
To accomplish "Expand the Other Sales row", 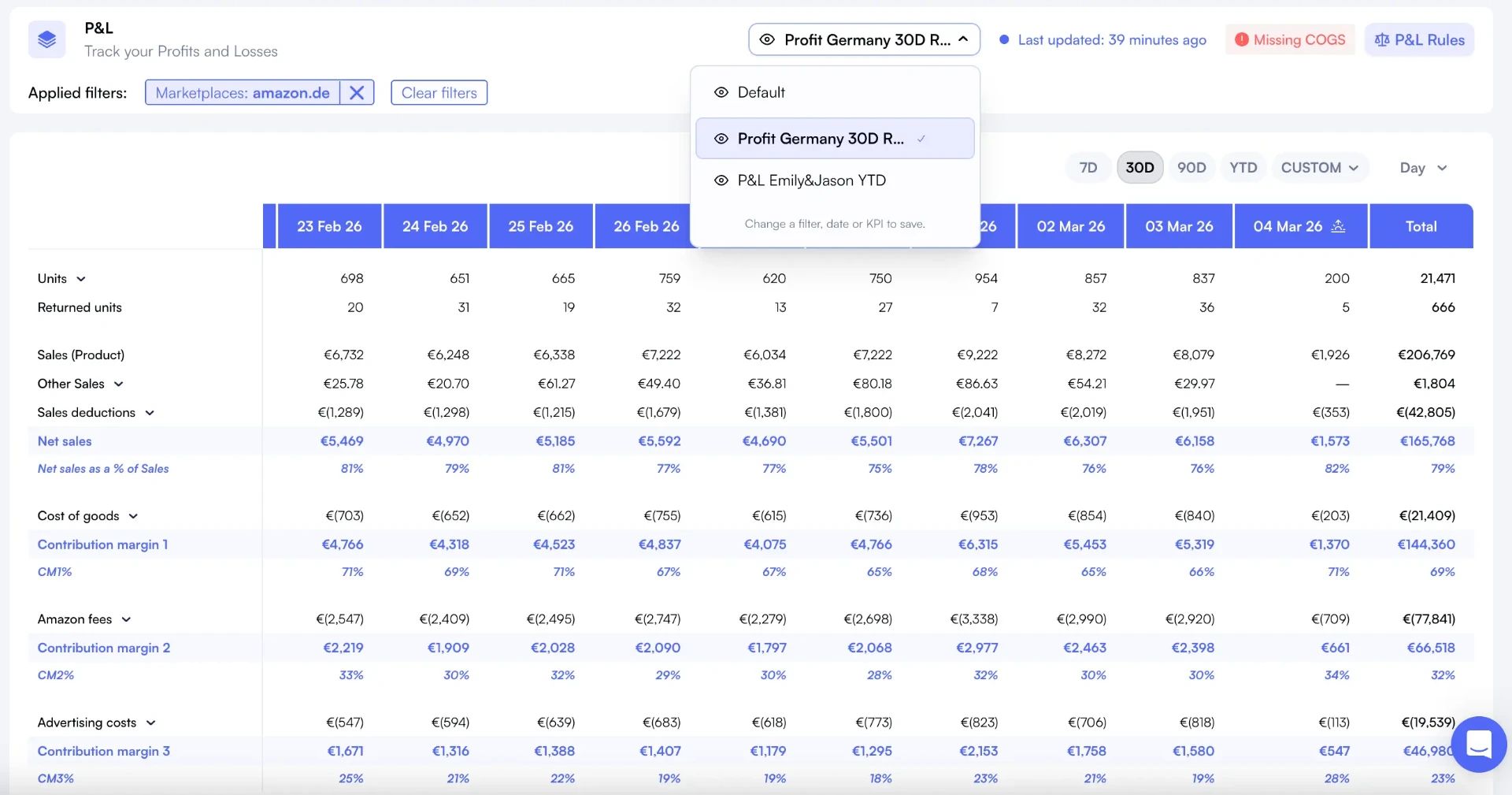I will [118, 384].
